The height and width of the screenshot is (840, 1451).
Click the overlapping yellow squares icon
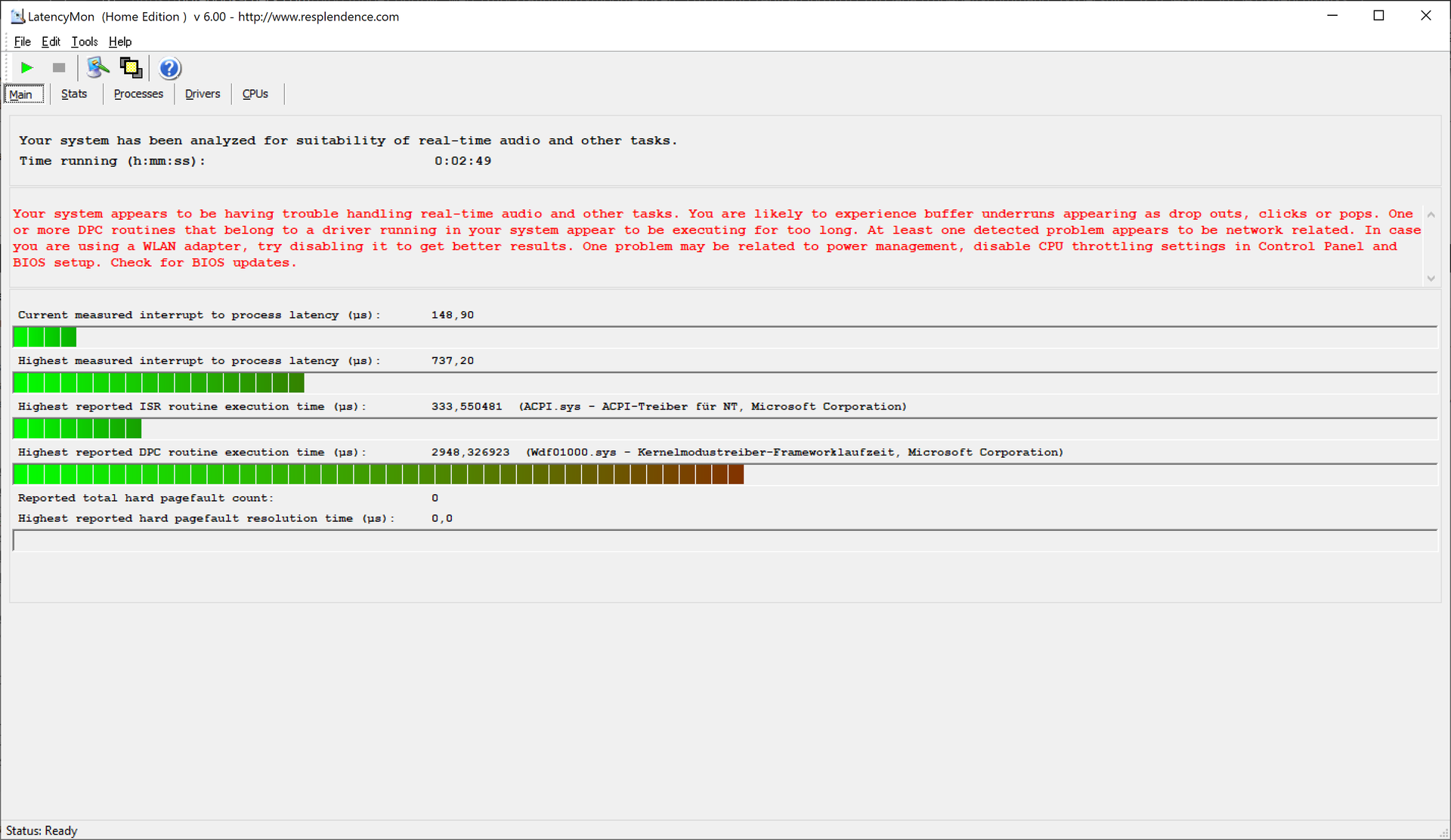point(131,68)
